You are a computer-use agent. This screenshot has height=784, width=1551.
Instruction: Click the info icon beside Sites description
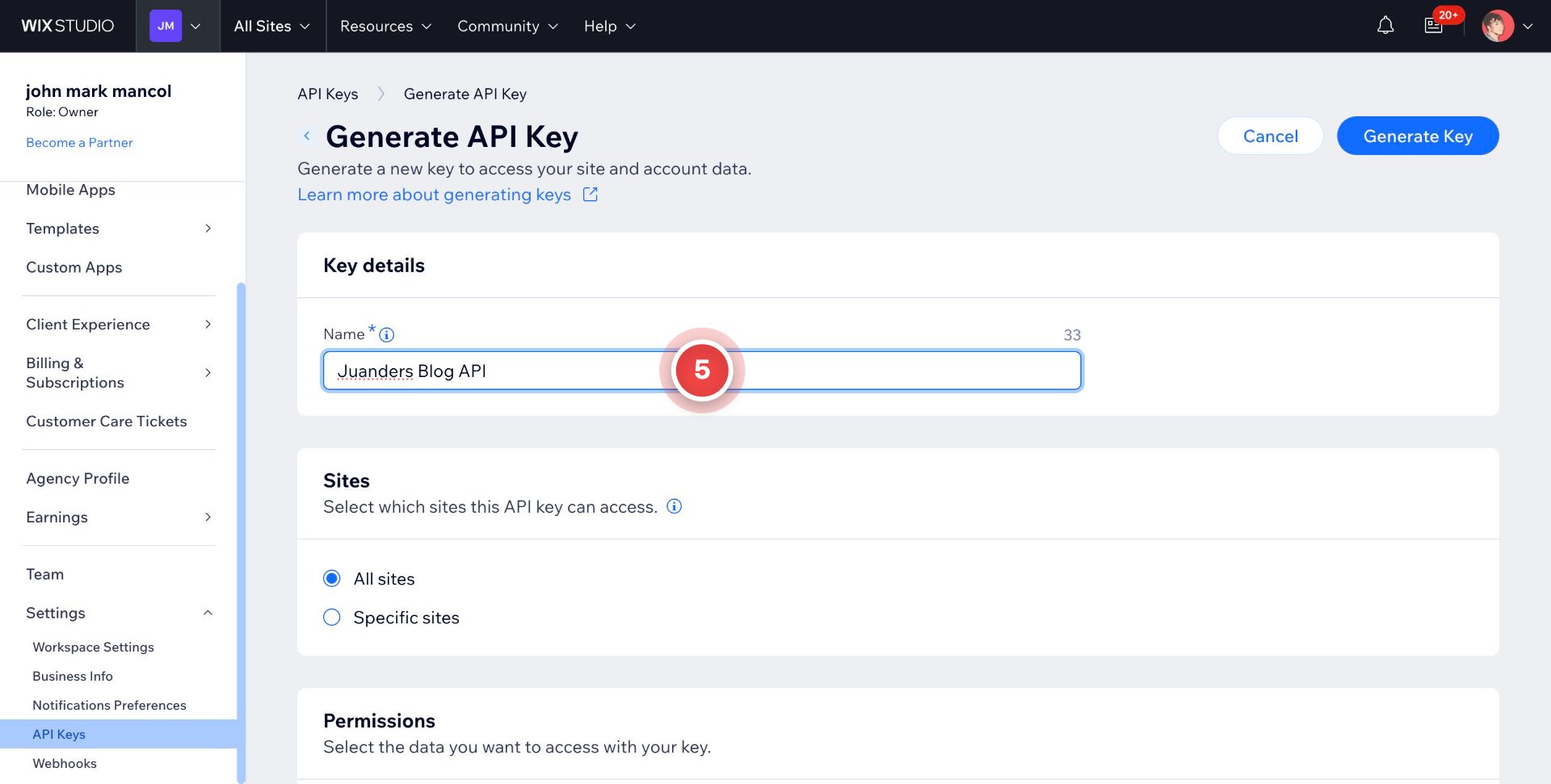tap(674, 506)
